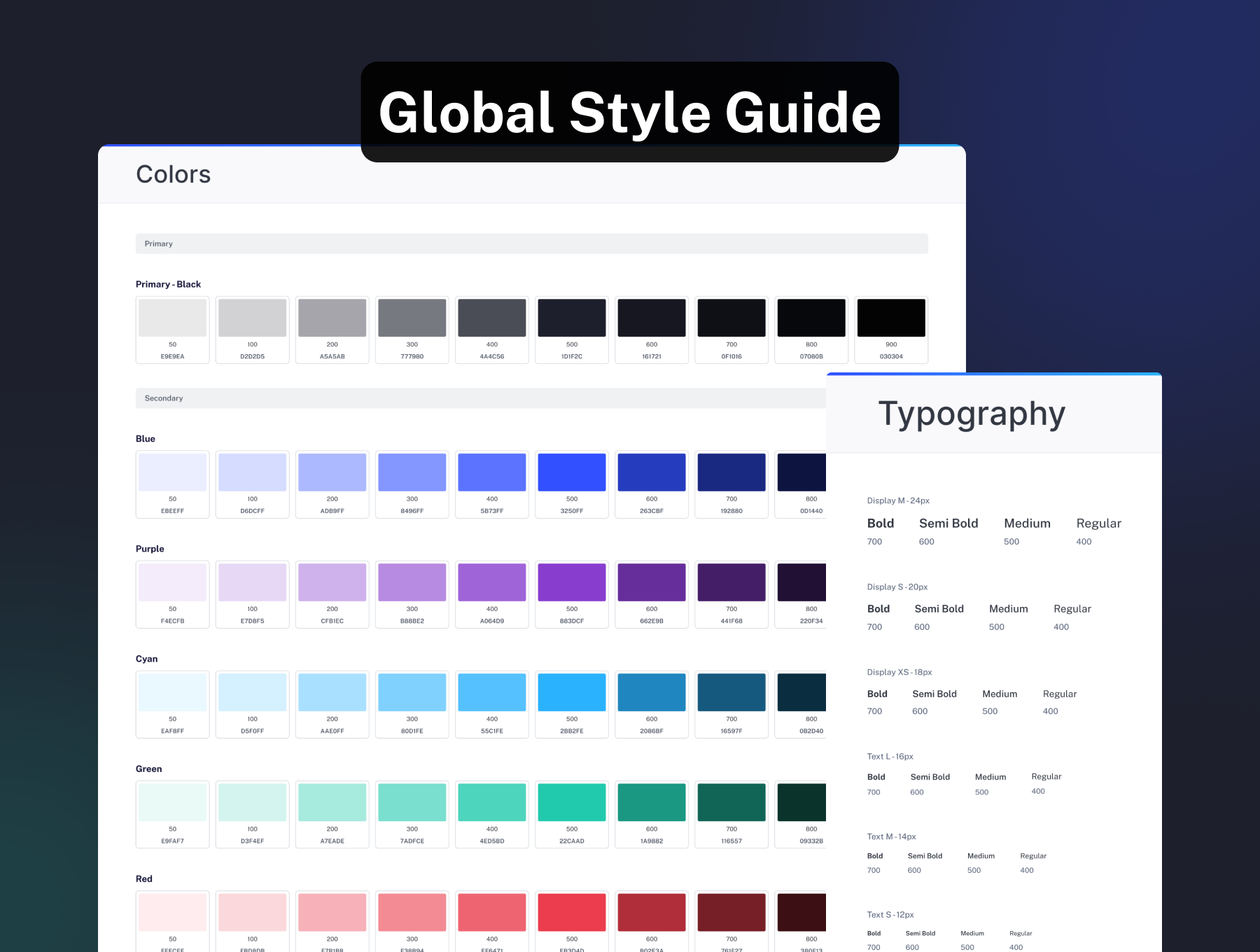Click the Purple 200 swatch CFB1EC

coord(332,582)
